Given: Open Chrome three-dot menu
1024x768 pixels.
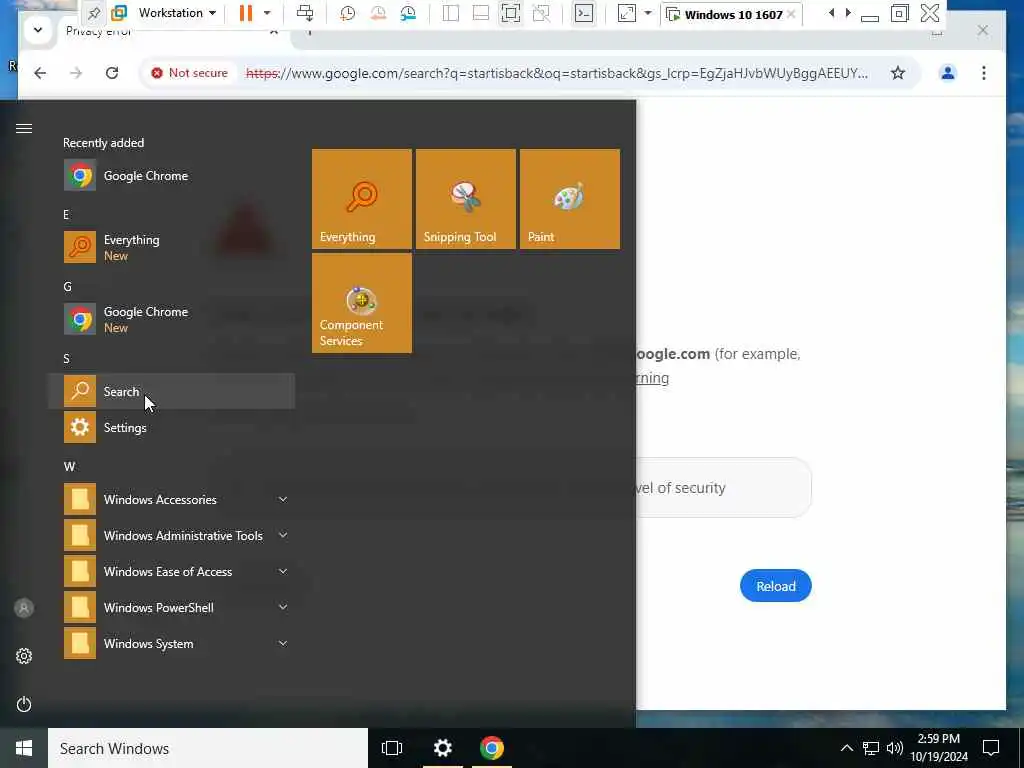Looking at the screenshot, I should (984, 73).
